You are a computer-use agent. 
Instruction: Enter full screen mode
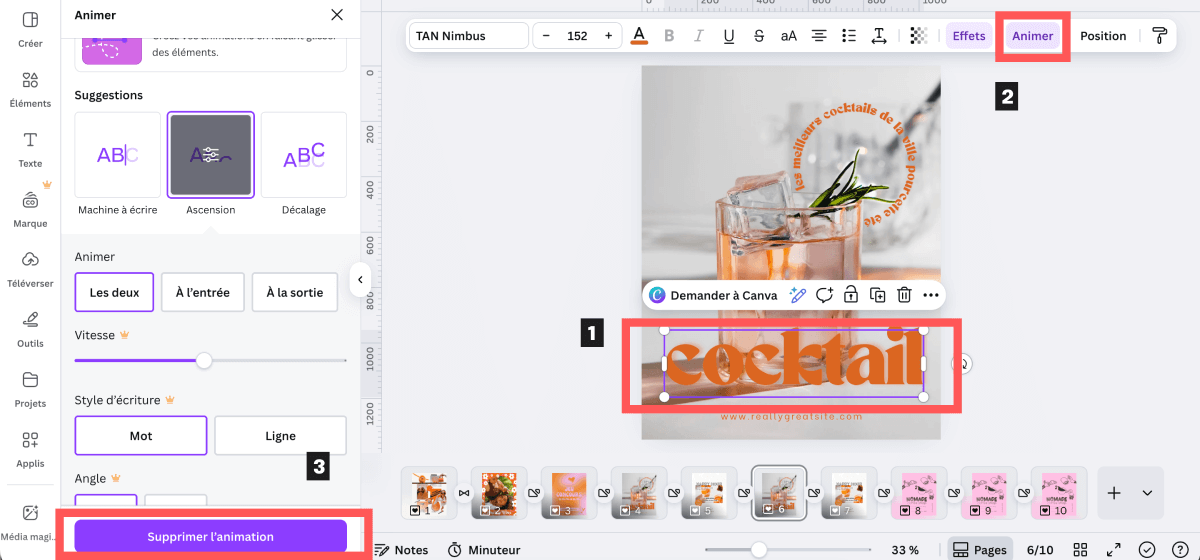tap(1113, 550)
